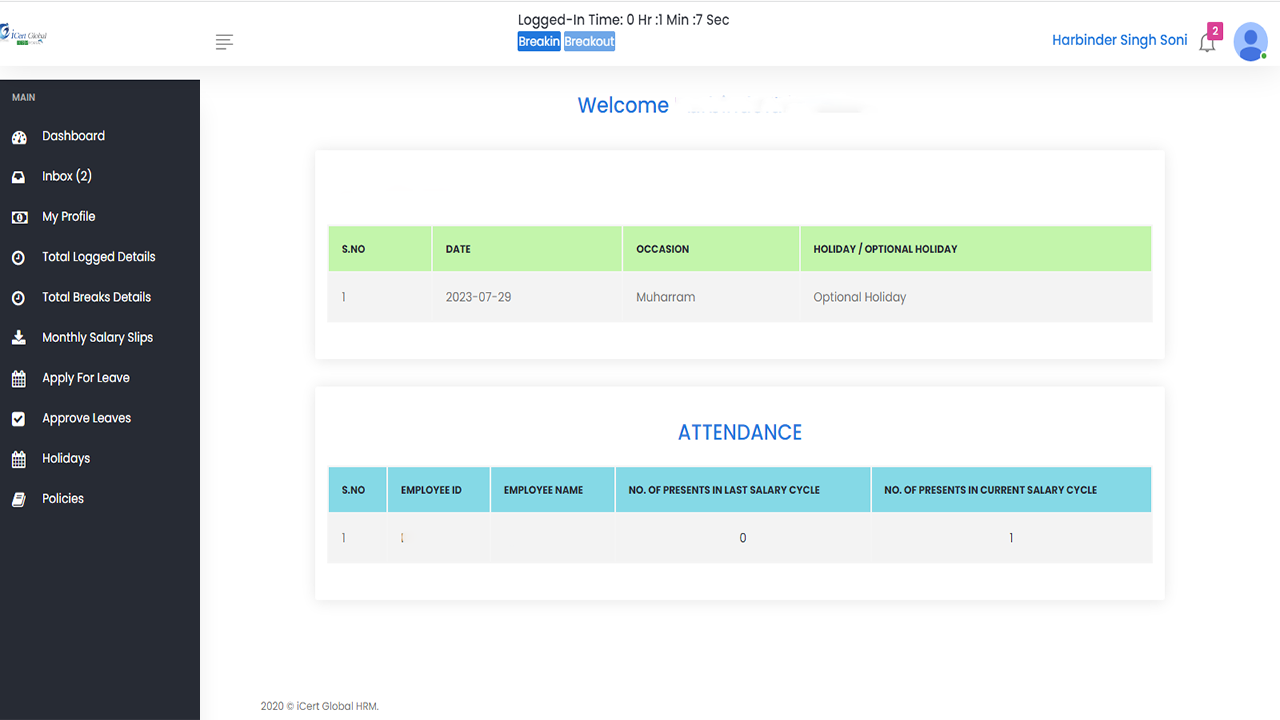Click the holiday table S.NO header
Screen dimensions: 1280x720
380,249
